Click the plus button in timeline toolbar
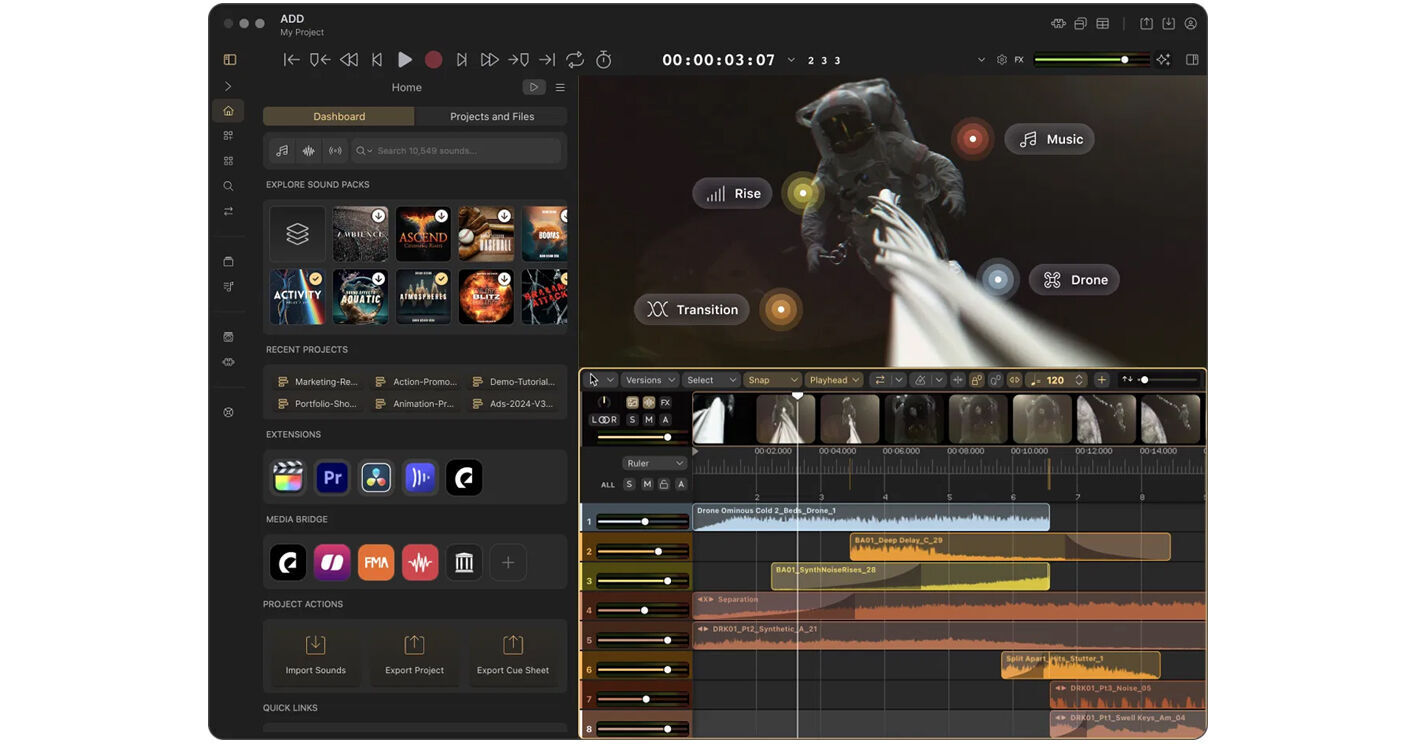Viewport: 1417px width, 744px height. pos(1101,380)
